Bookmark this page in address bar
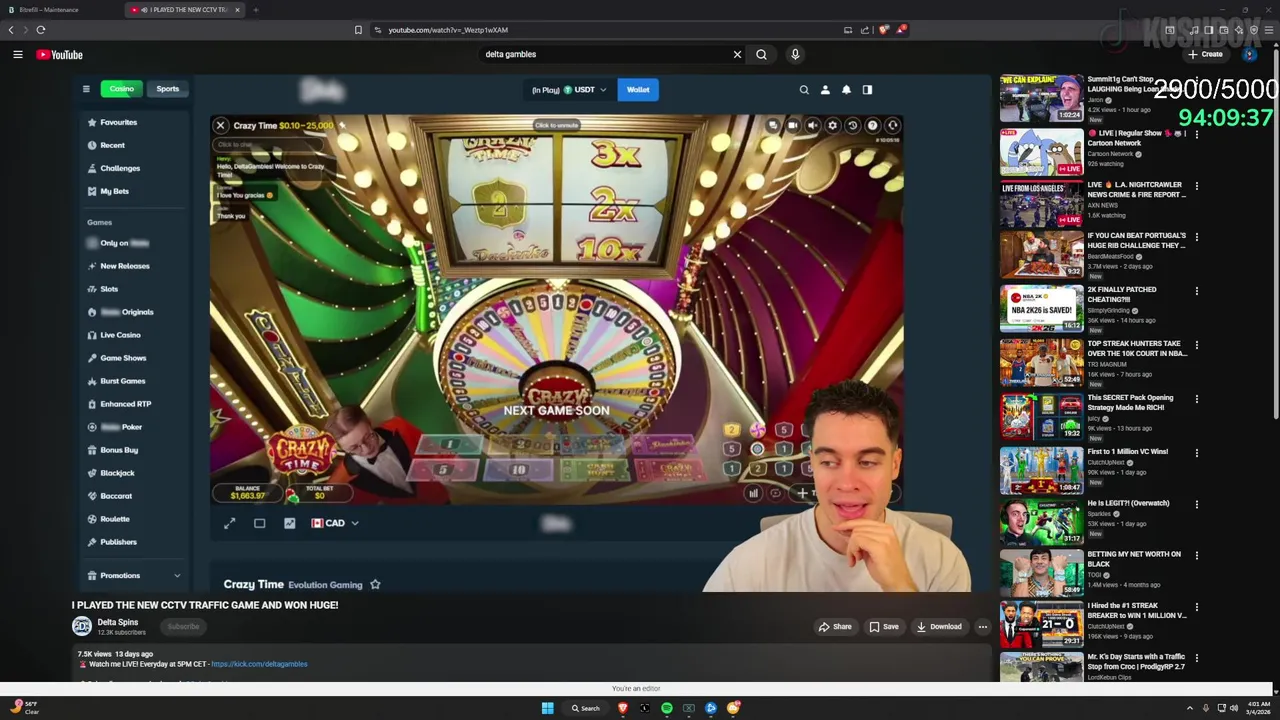Image resolution: width=1280 pixels, height=720 pixels. point(358,30)
